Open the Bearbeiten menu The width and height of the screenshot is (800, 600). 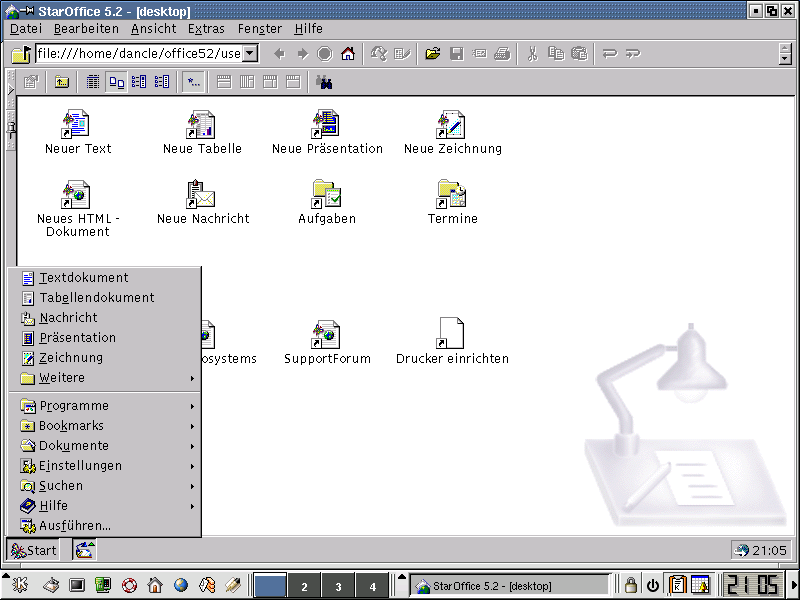pyautogui.click(x=86, y=29)
